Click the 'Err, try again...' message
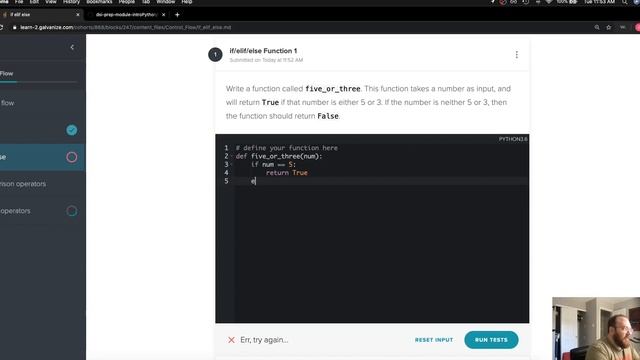Viewport: 640px width, 360px height. click(264, 340)
